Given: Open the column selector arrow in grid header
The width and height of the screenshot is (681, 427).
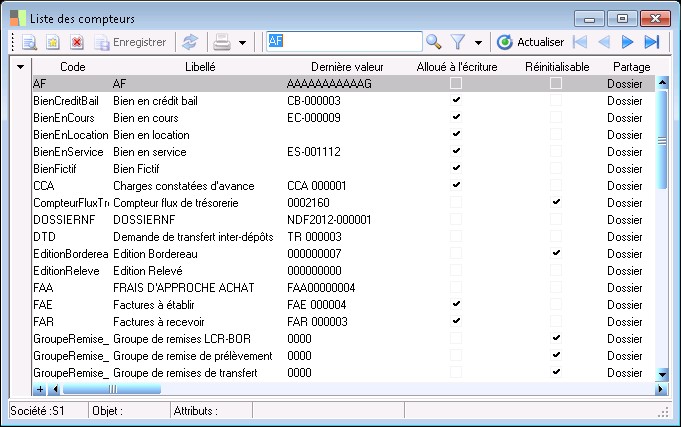Looking at the screenshot, I should [x=22, y=67].
